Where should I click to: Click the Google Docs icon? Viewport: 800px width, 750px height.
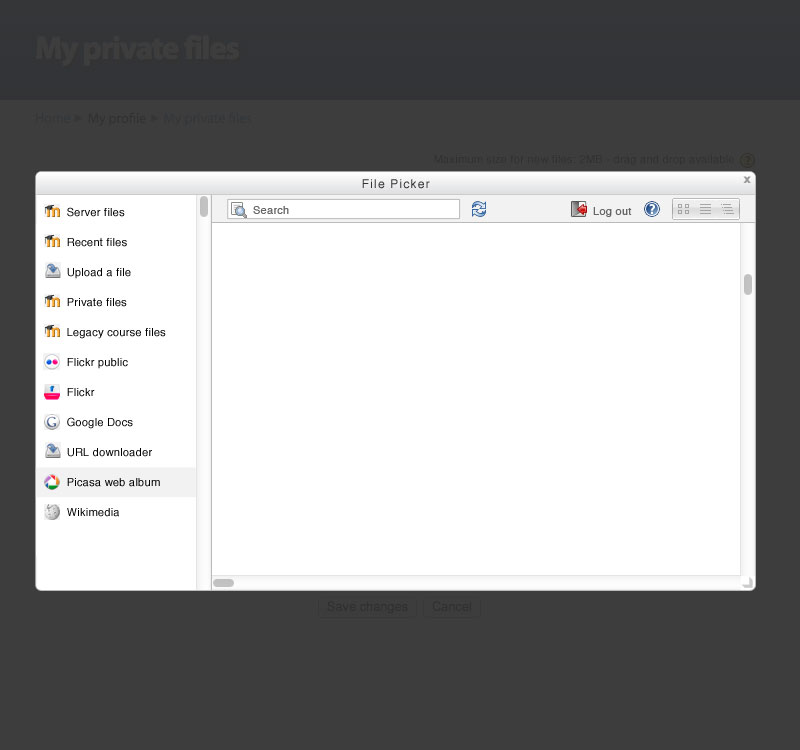(52, 422)
